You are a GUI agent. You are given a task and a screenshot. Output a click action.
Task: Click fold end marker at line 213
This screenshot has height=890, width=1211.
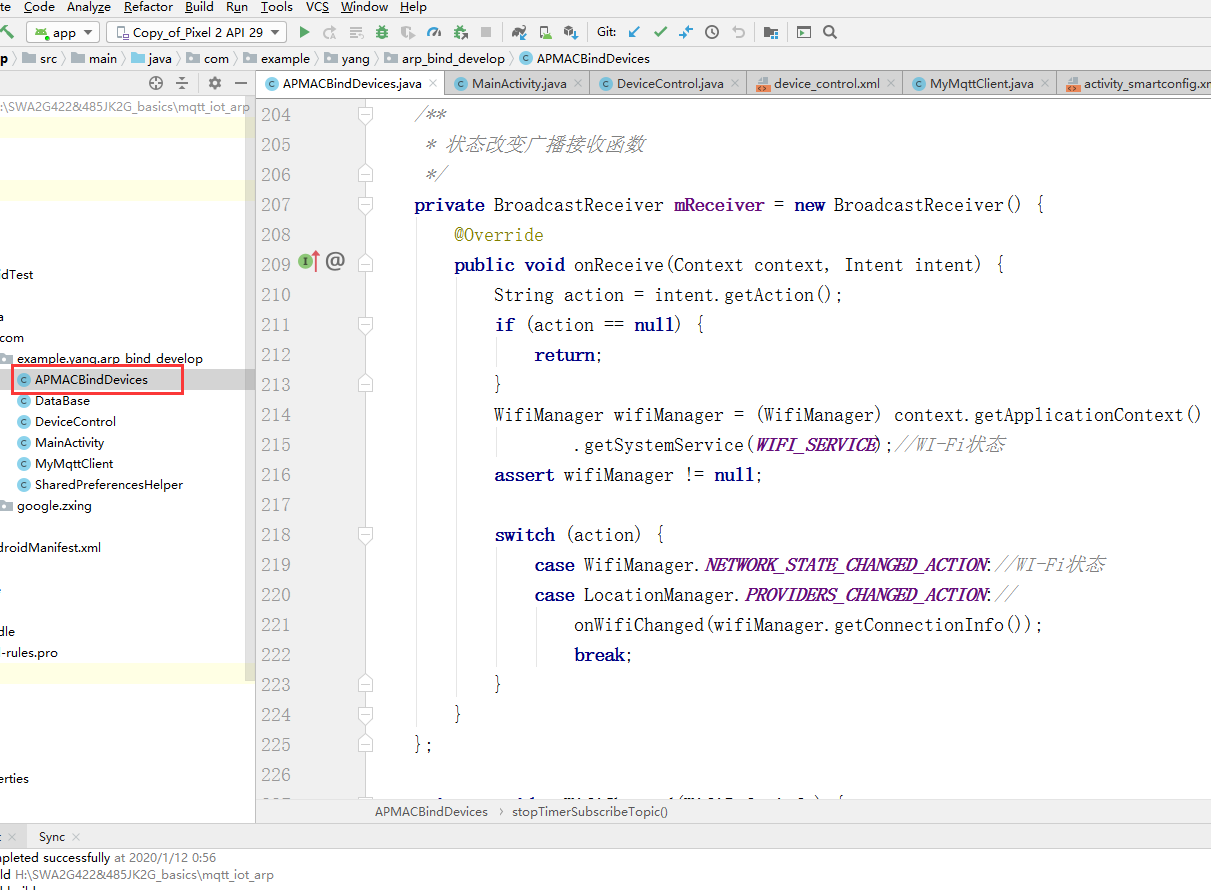click(365, 384)
